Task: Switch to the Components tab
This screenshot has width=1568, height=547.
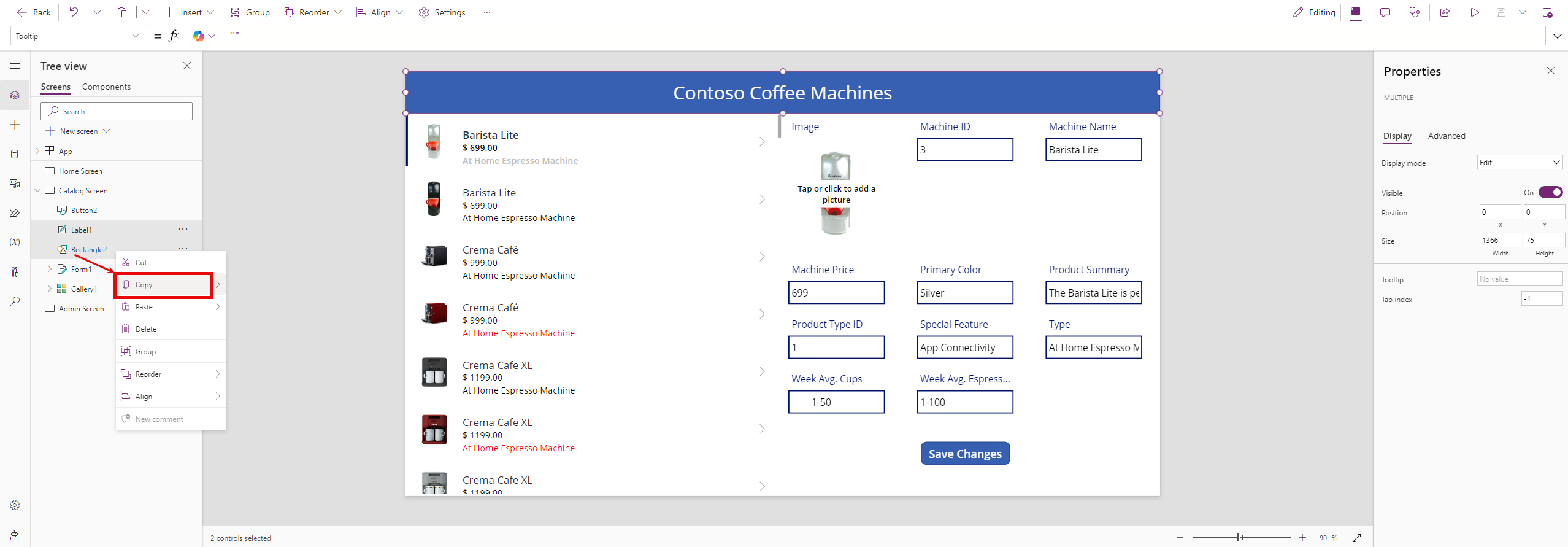Action: pos(106,87)
